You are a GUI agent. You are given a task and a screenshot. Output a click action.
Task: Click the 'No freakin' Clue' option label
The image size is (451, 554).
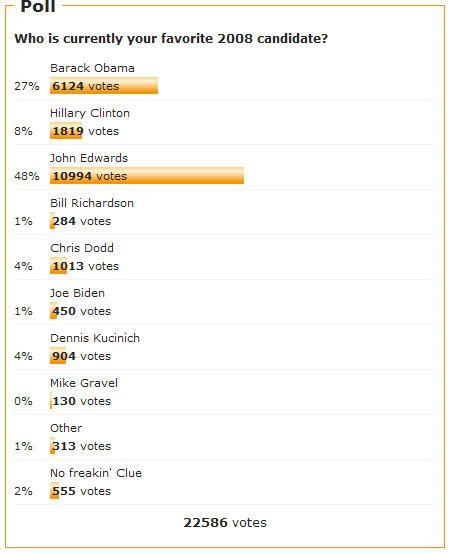pyautogui.click(x=96, y=473)
